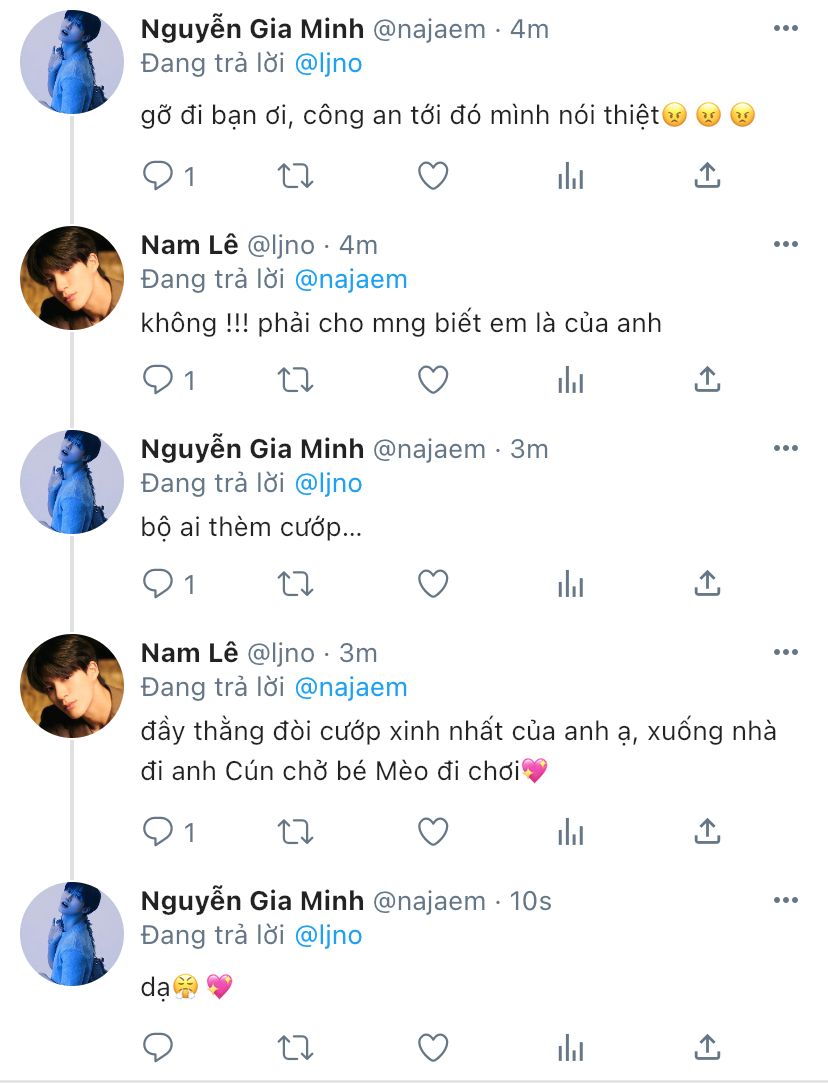Image resolution: width=828 pixels, height=1083 pixels.
Task: Reply to the "gỡ đi bạn ơi" tweet
Action: [x=159, y=176]
